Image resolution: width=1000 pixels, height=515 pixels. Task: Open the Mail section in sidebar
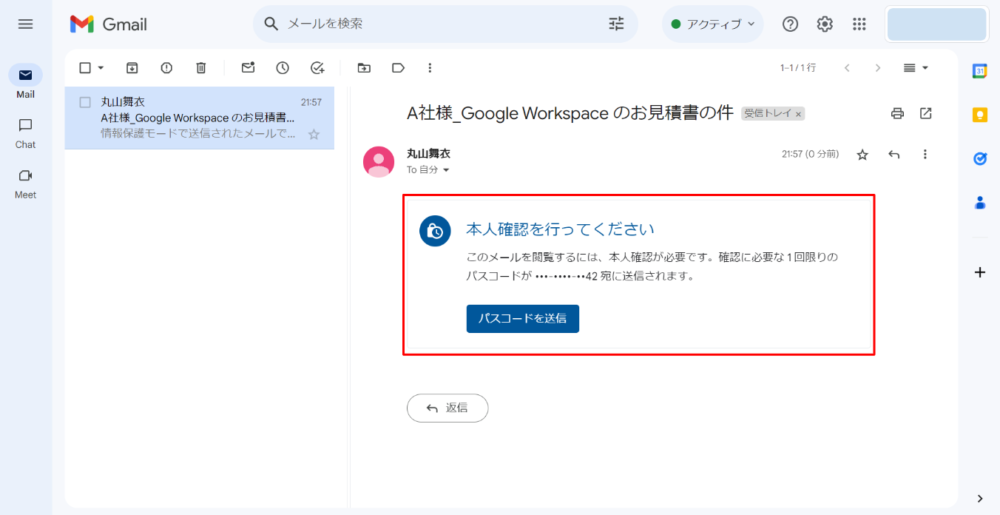click(26, 82)
